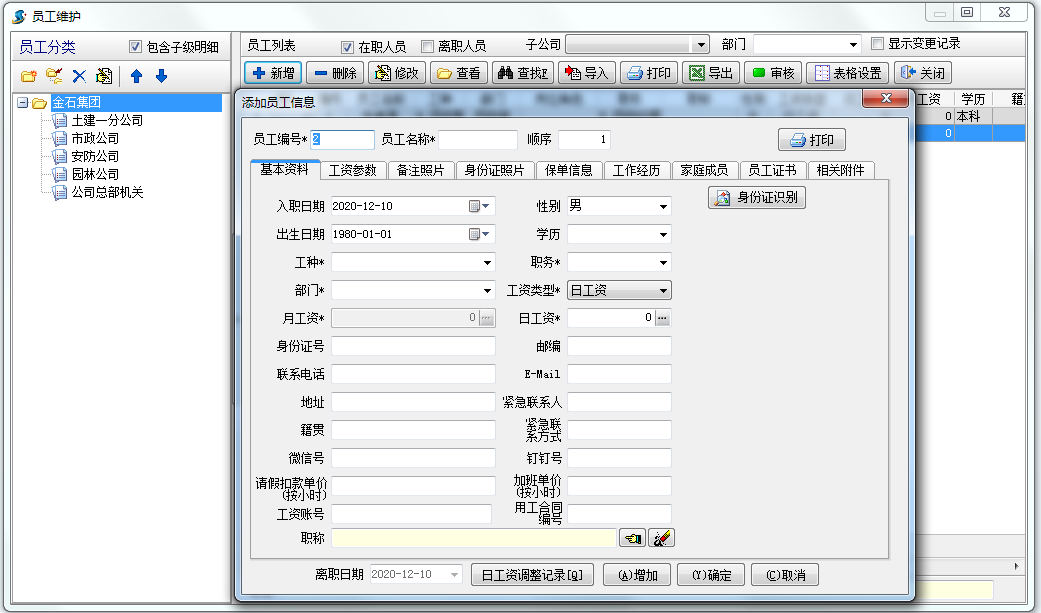The height and width of the screenshot is (613, 1041).
Task: Open the 性别 gender dropdown
Action: click(x=663, y=206)
